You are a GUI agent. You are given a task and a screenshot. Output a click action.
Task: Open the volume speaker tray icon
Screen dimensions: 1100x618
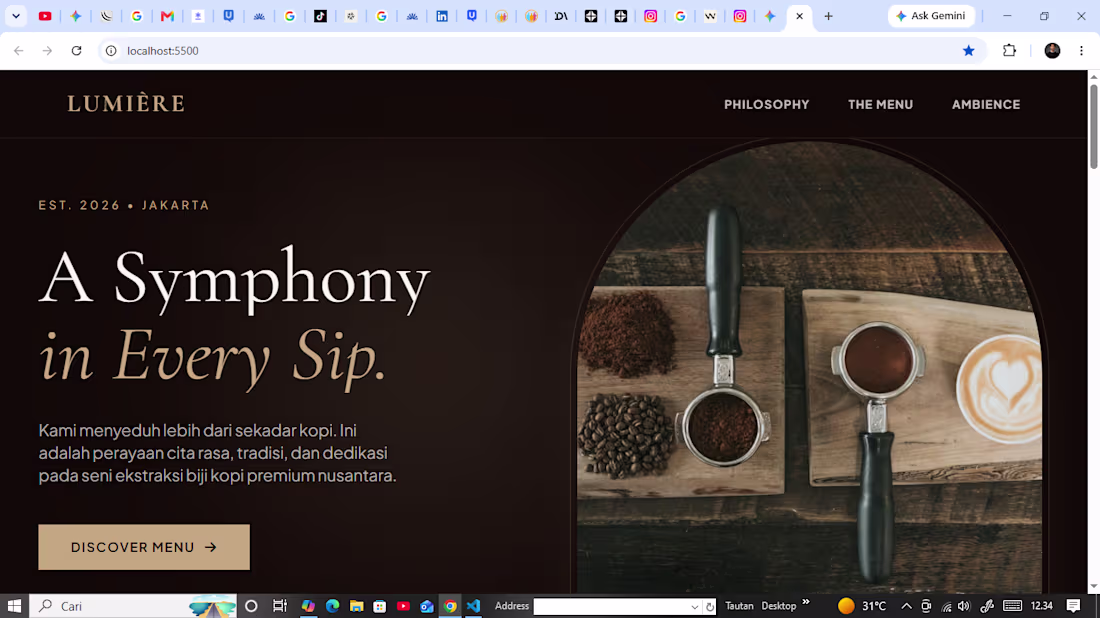(x=964, y=606)
